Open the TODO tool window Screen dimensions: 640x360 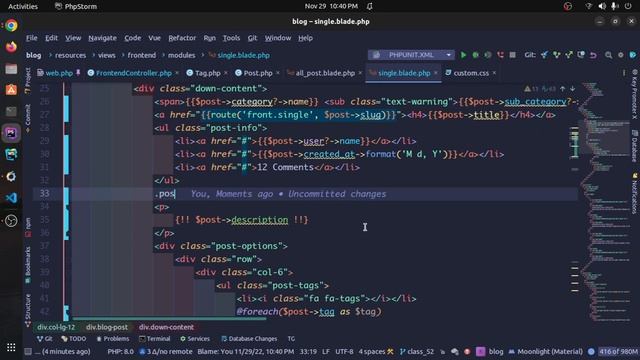coord(73,339)
